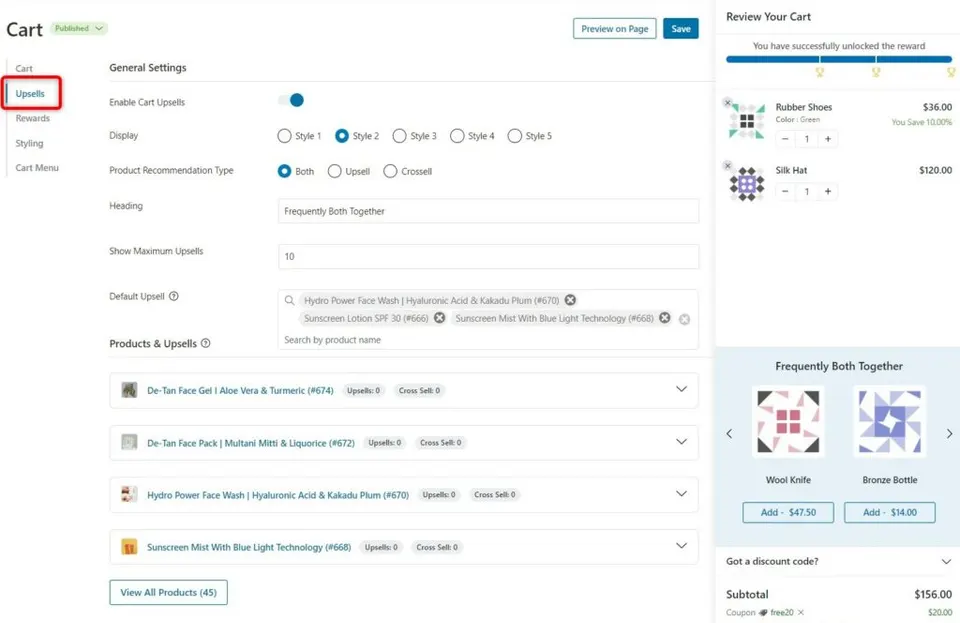This screenshot has height=623, width=960.
Task: Save the cart settings
Action: click(681, 29)
